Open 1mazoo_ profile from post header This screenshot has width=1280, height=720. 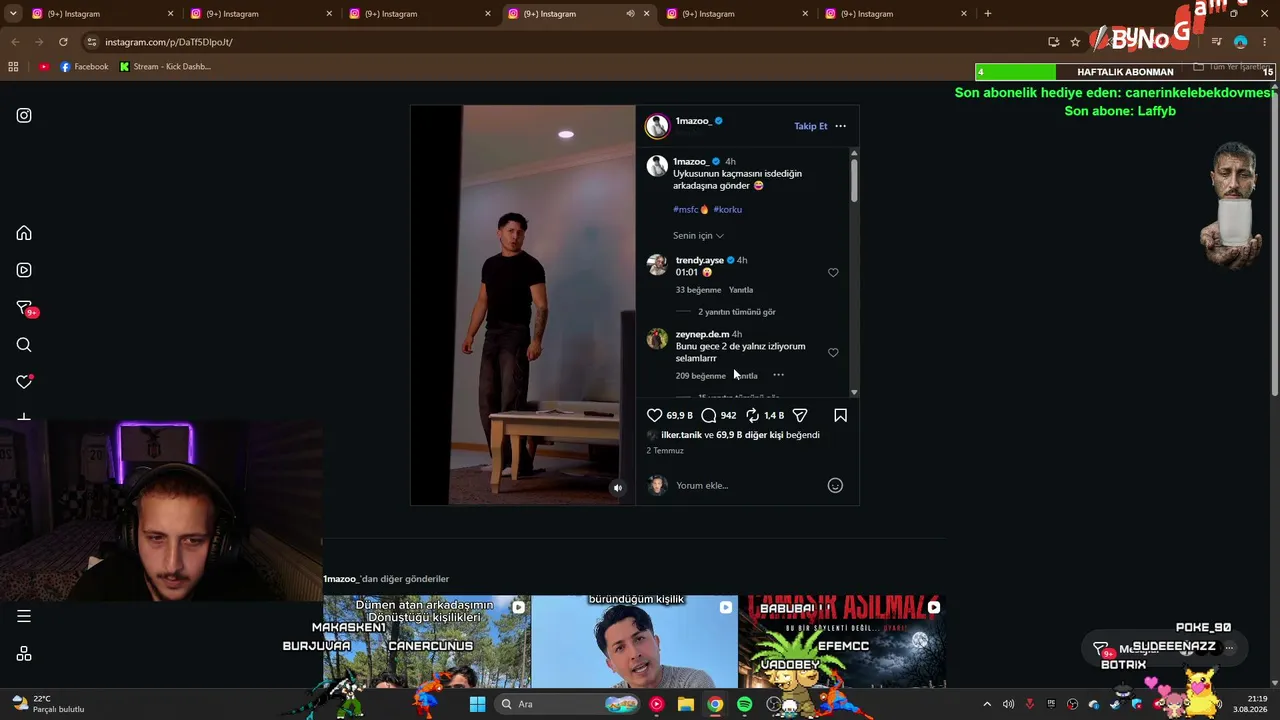coord(693,121)
